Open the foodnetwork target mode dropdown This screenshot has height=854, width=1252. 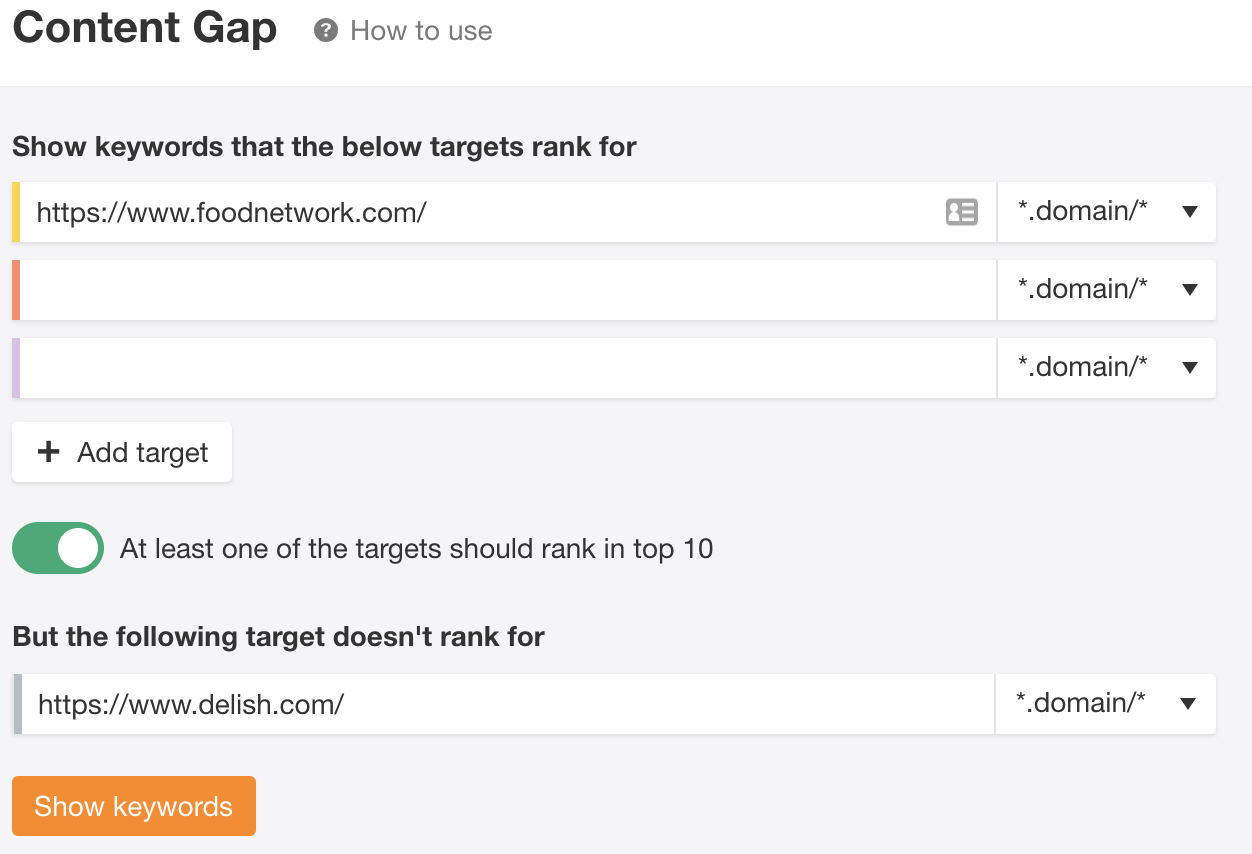click(1106, 212)
